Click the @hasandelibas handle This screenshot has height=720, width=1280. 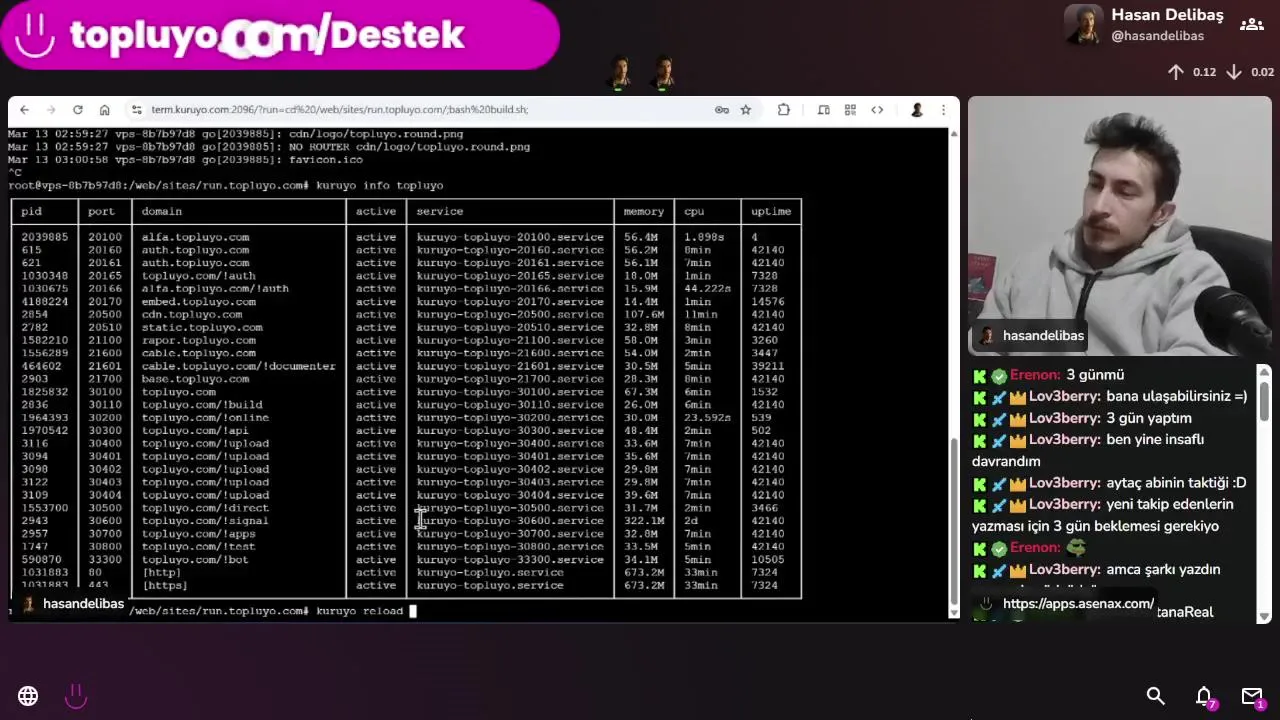[1157, 36]
